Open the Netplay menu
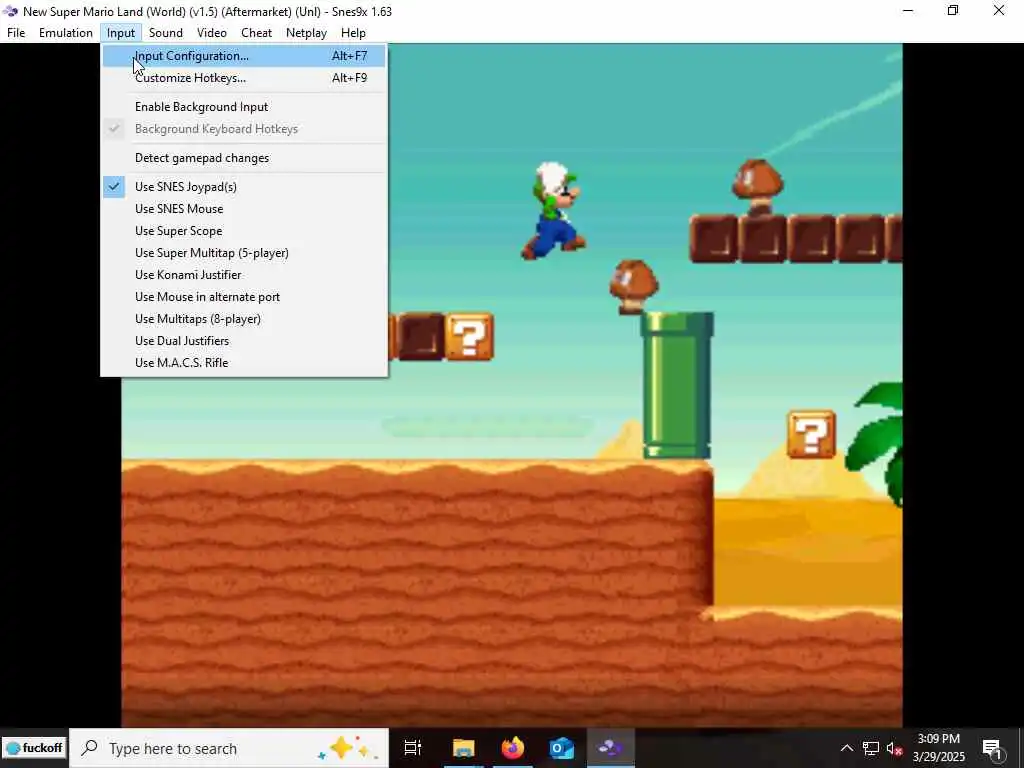Viewport: 1024px width, 768px height. 306,33
